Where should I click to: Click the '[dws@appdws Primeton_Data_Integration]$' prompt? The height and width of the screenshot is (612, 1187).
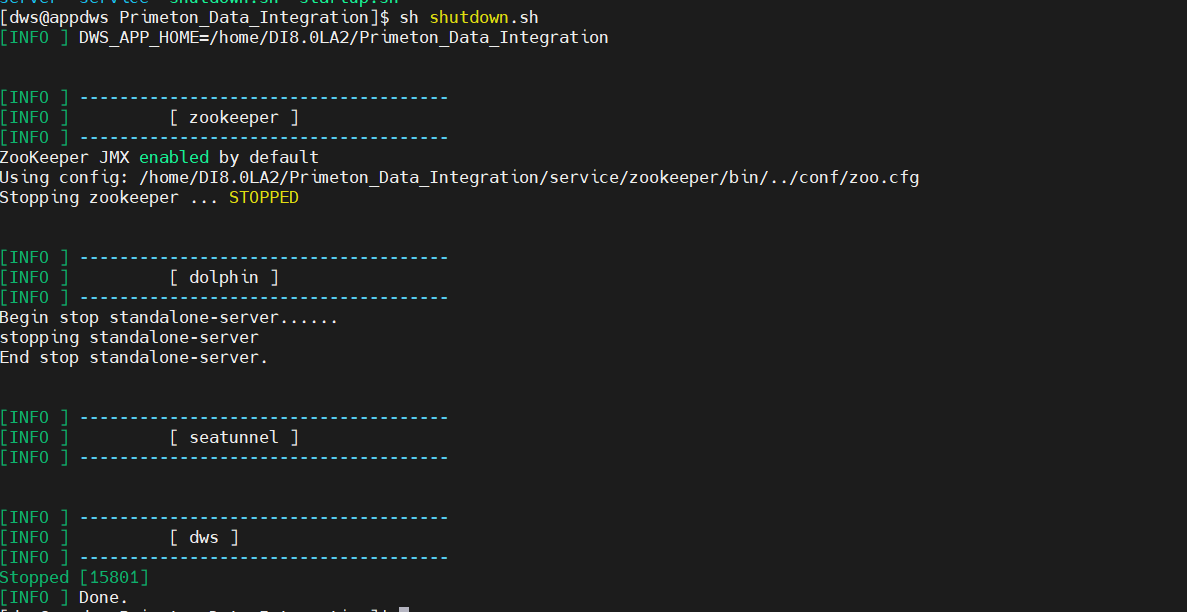(x=195, y=17)
